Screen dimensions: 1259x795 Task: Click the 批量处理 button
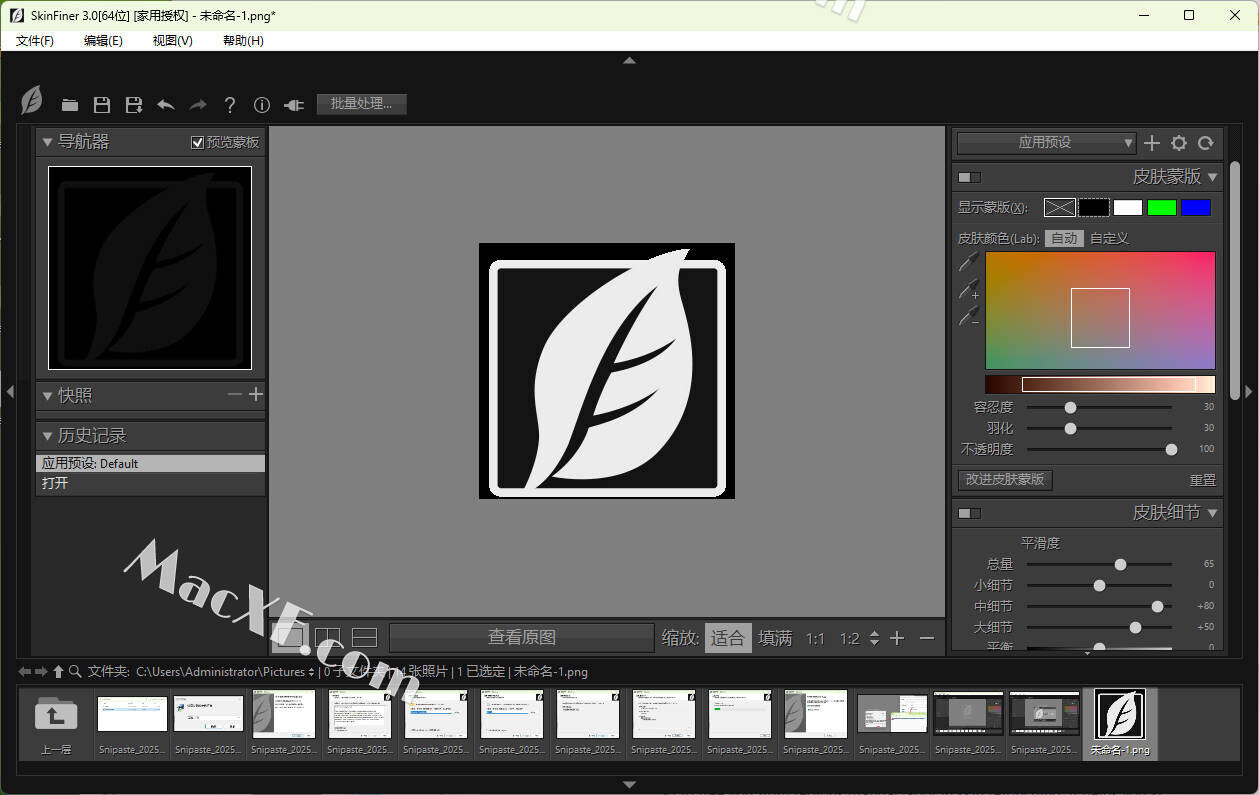(x=361, y=104)
